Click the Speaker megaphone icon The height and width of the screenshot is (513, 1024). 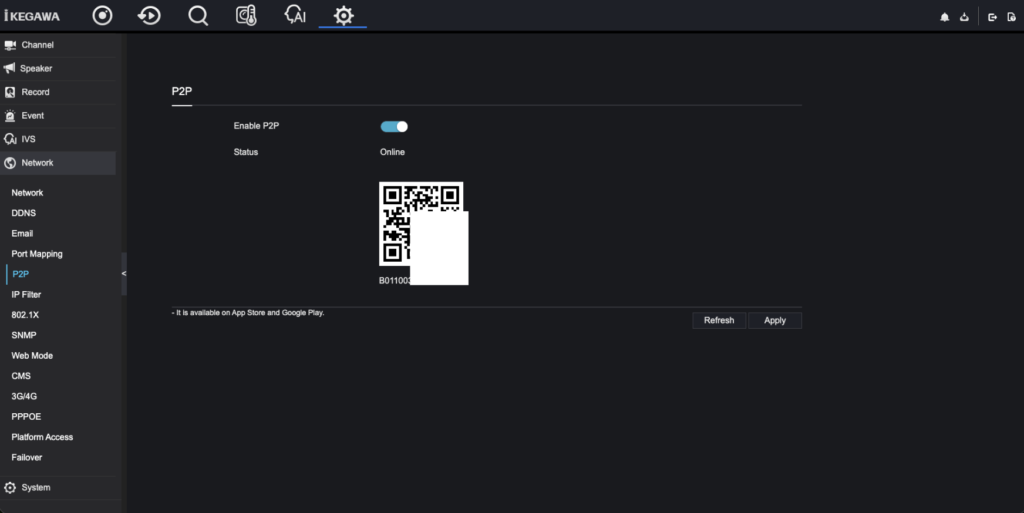click(x=9, y=68)
